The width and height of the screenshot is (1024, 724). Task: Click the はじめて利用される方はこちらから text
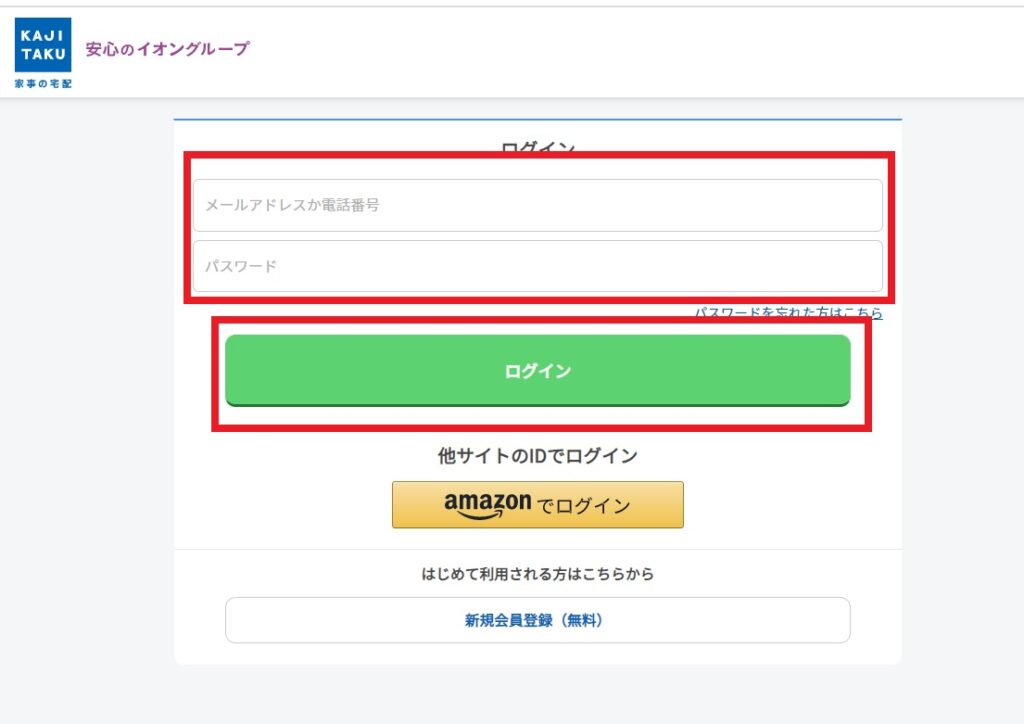click(537, 574)
